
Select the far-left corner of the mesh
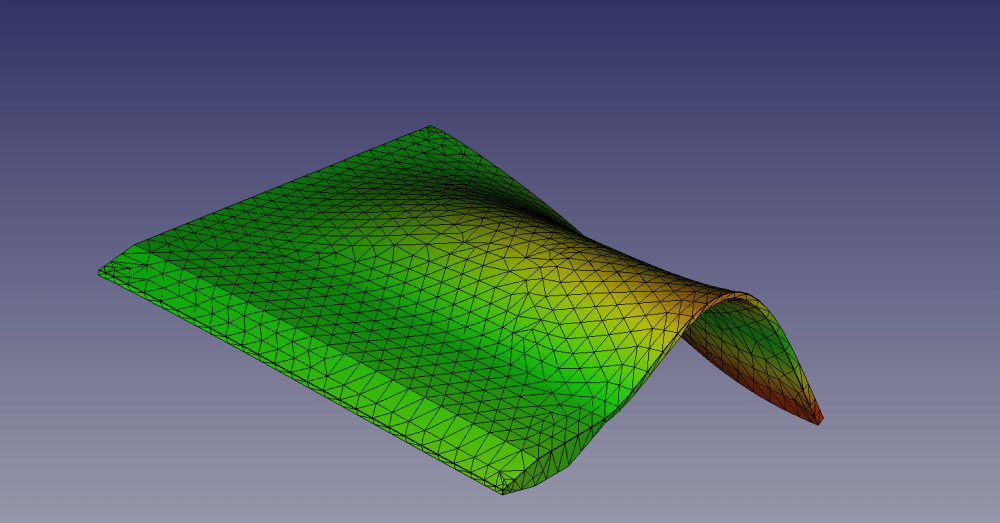[101, 272]
